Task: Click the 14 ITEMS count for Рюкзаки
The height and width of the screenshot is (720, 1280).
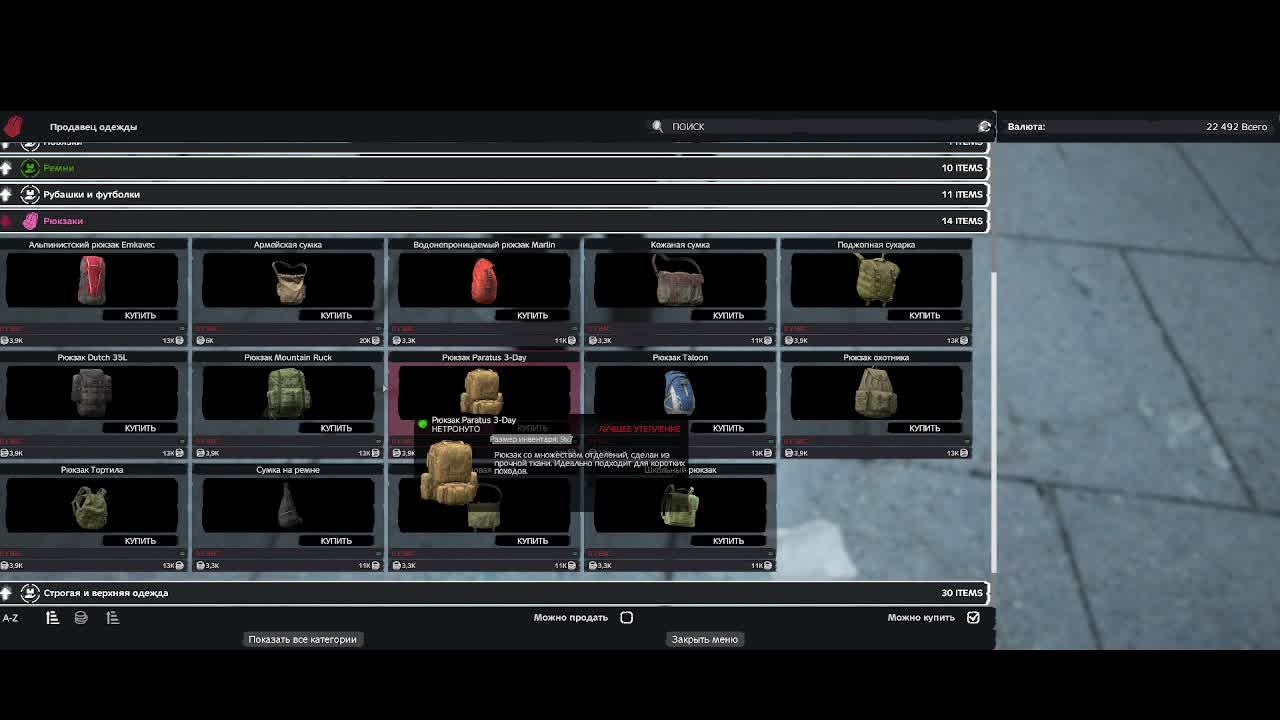Action: 962,221
